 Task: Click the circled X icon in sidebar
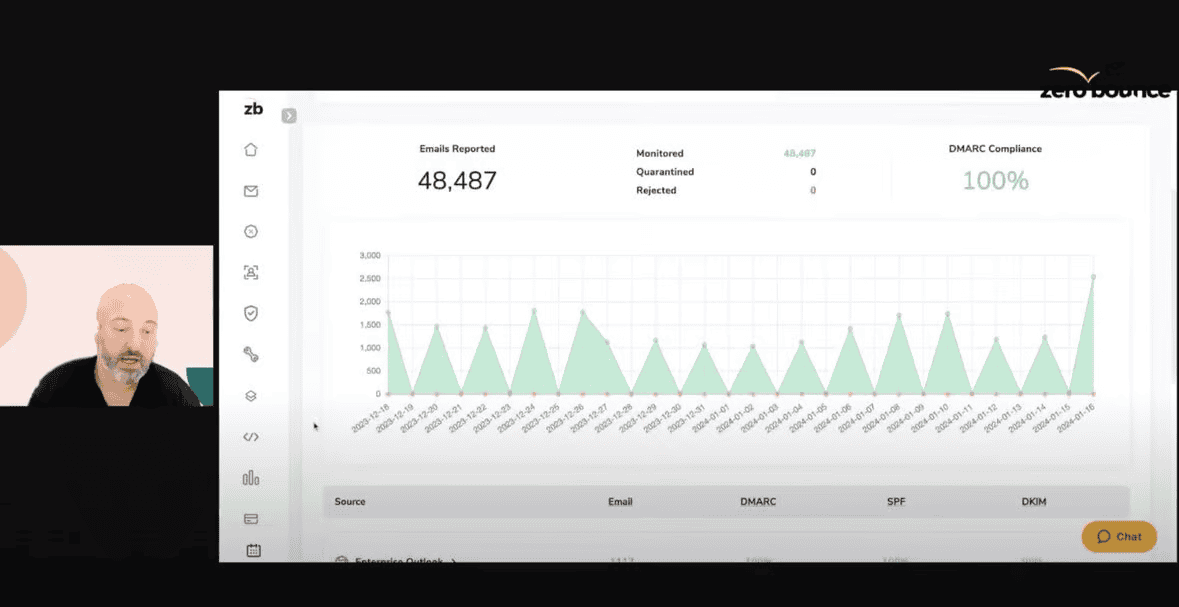click(251, 231)
